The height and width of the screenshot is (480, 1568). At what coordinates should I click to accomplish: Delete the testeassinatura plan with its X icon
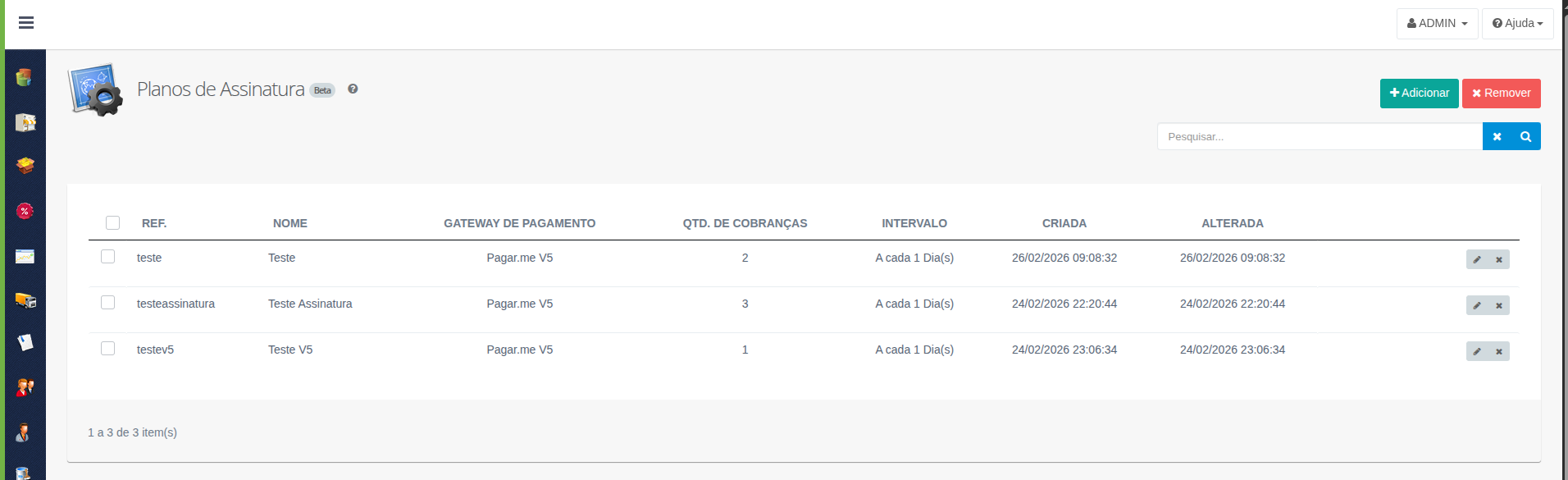click(1499, 305)
